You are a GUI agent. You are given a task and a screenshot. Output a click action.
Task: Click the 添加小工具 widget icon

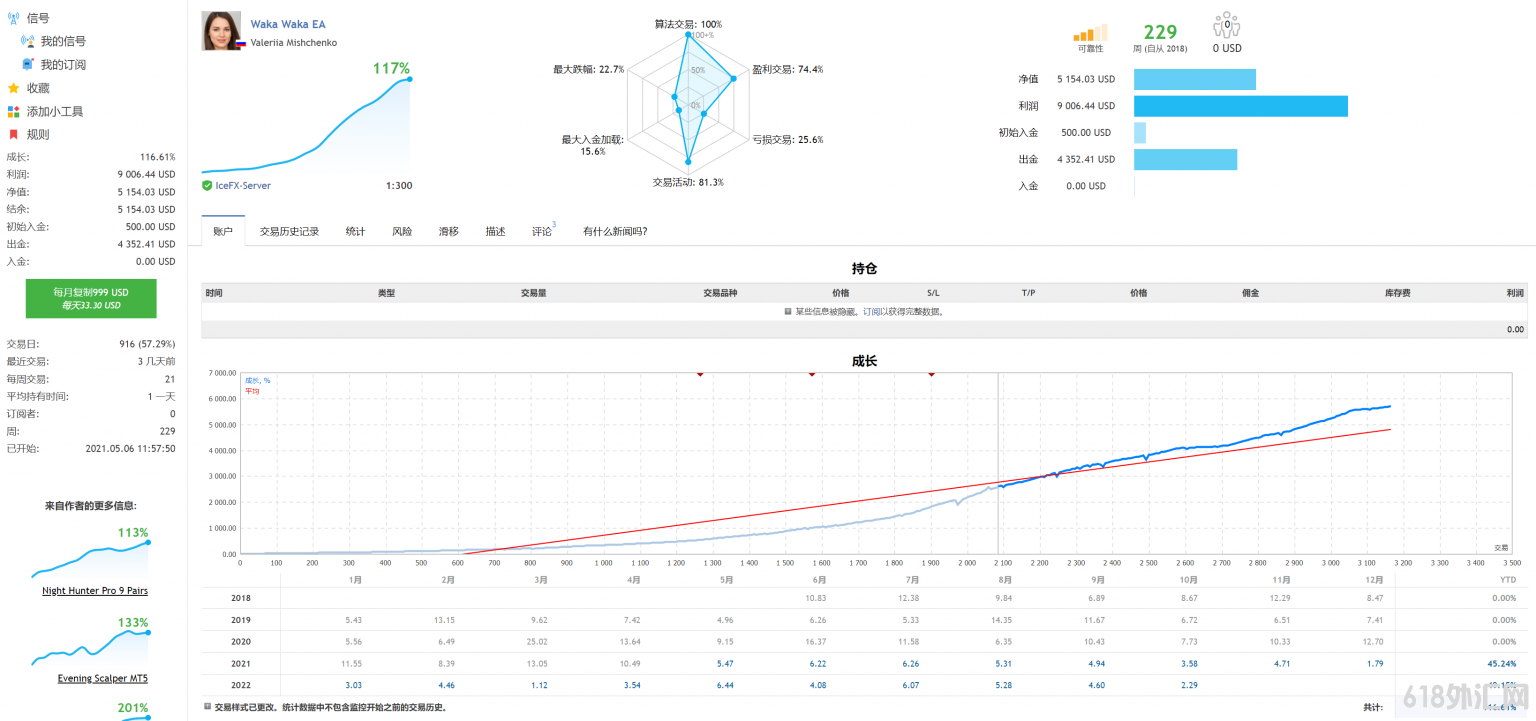point(13,111)
